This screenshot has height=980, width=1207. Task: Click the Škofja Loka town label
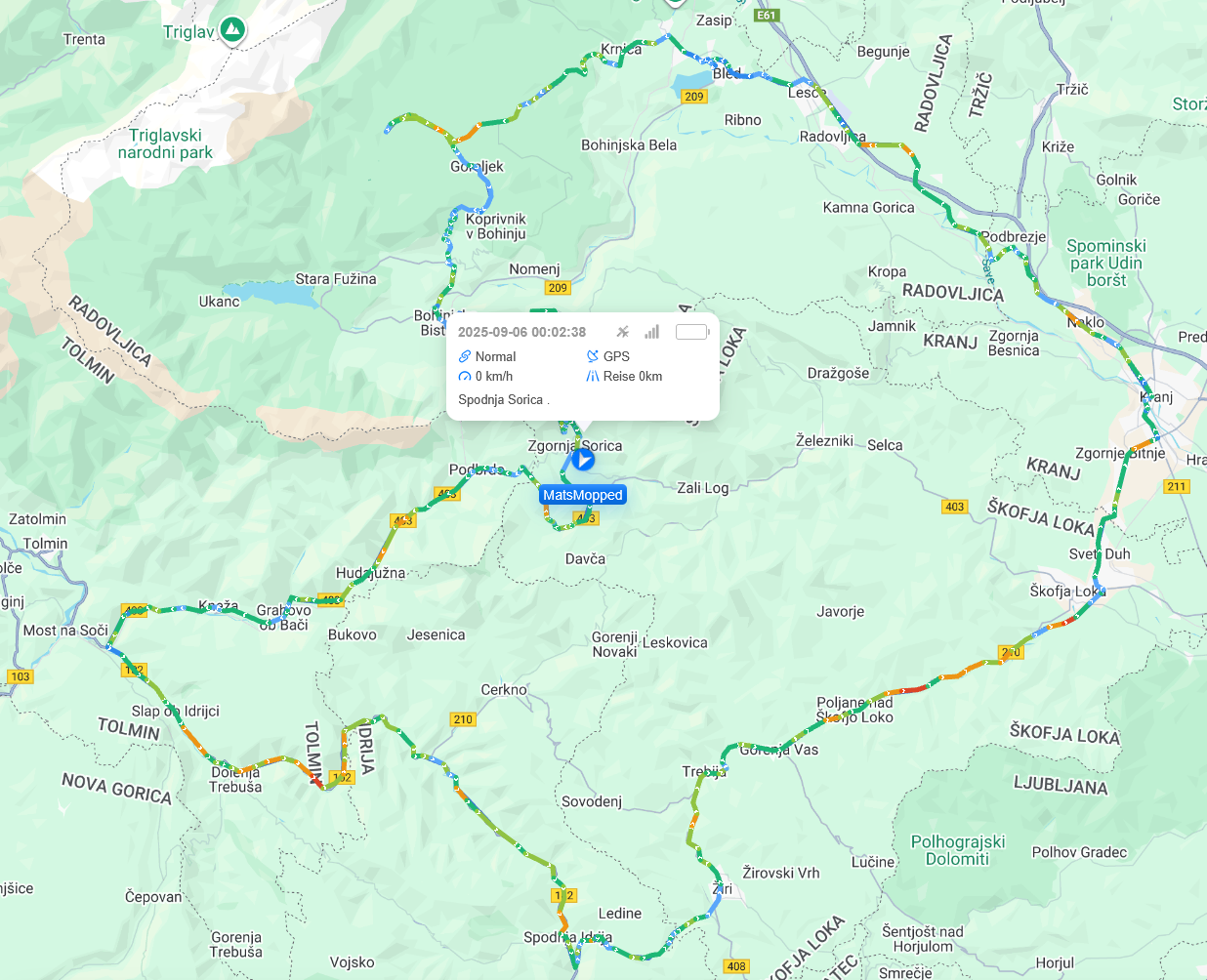[x=1067, y=591]
